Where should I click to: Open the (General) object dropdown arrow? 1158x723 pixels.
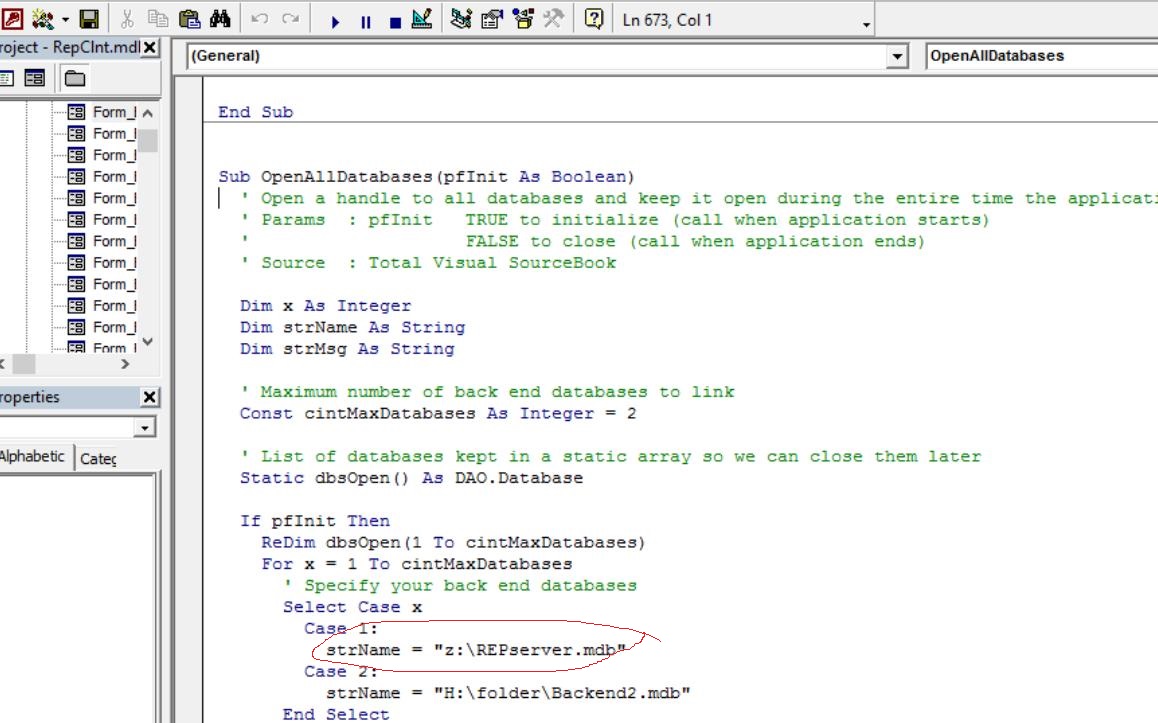tap(897, 56)
